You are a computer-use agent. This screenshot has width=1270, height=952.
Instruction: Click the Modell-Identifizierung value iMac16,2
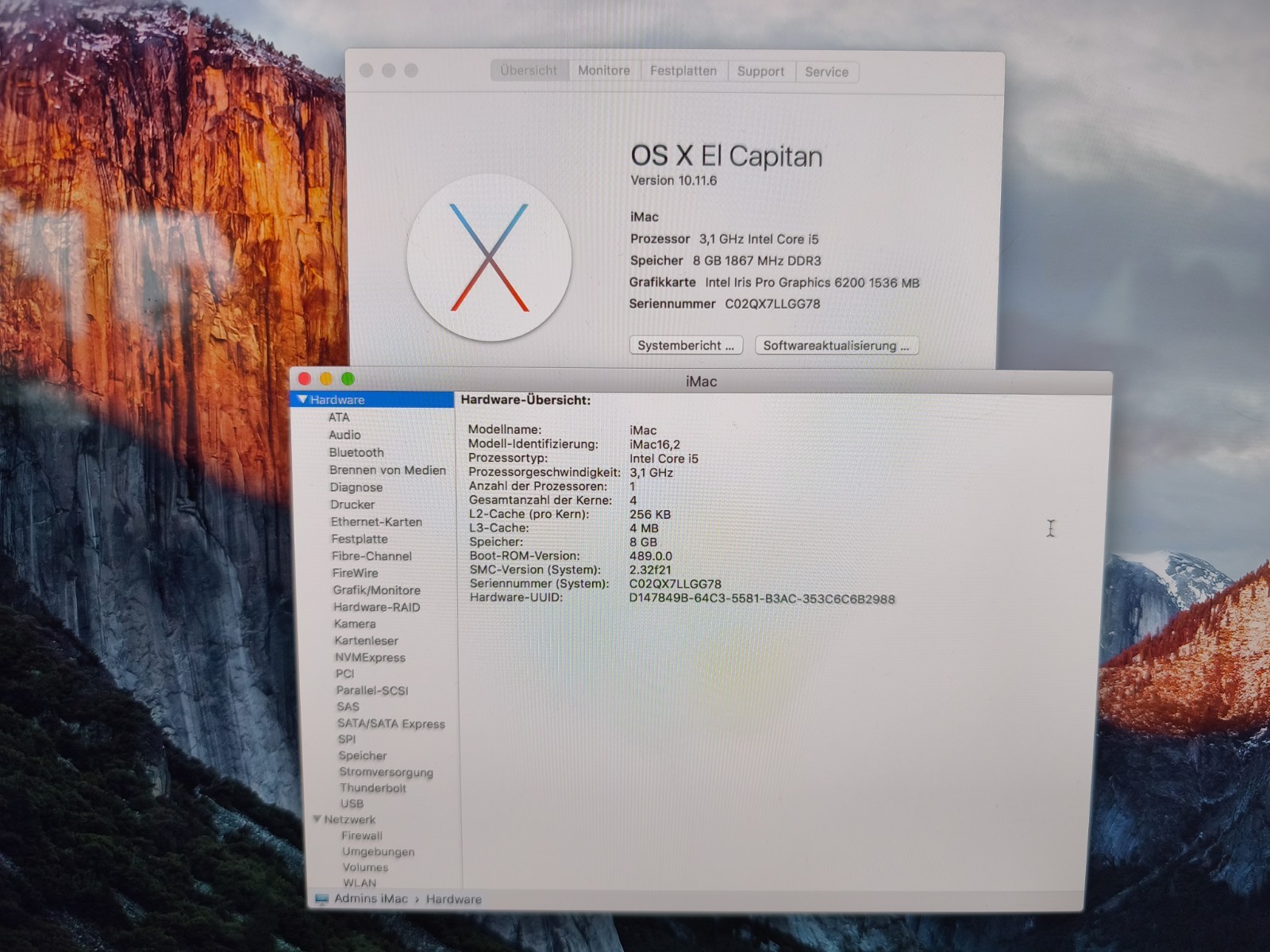pyautogui.click(x=655, y=444)
